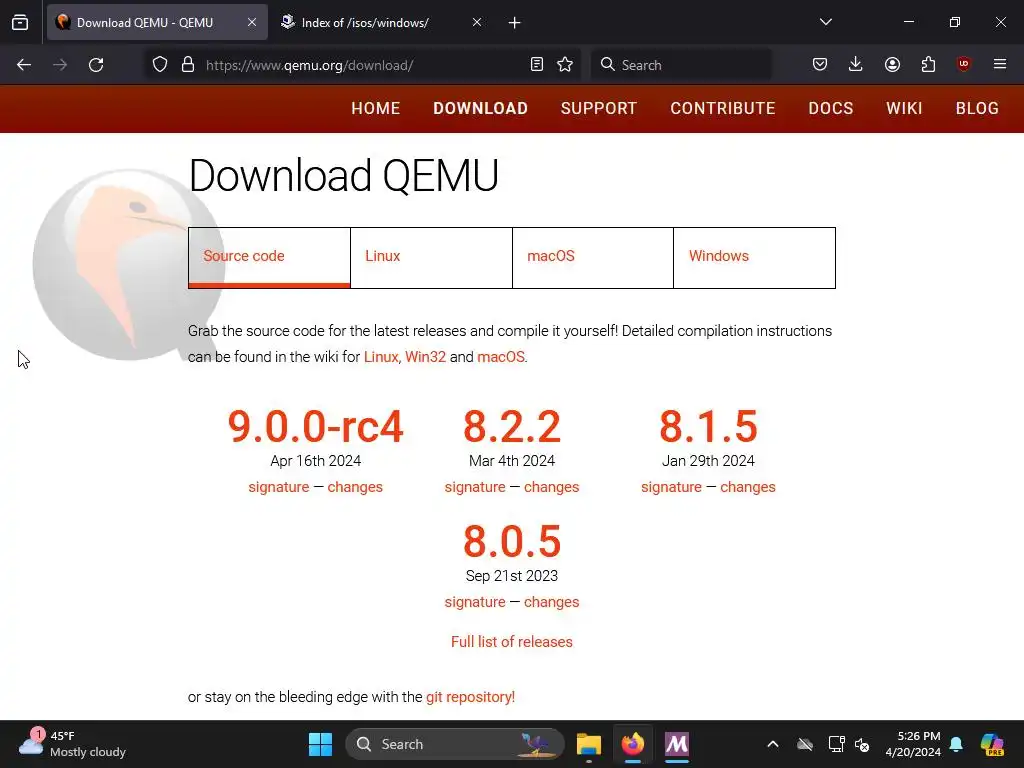The image size is (1024, 768).
Task: Expand the list all tabs dropdown
Action: pyautogui.click(x=826, y=22)
